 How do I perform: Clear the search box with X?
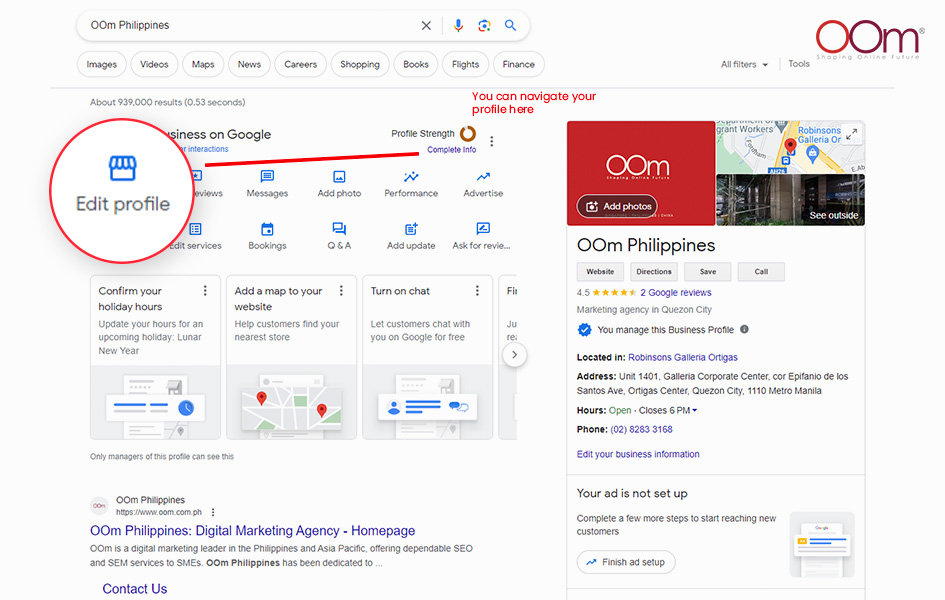pyautogui.click(x=426, y=25)
